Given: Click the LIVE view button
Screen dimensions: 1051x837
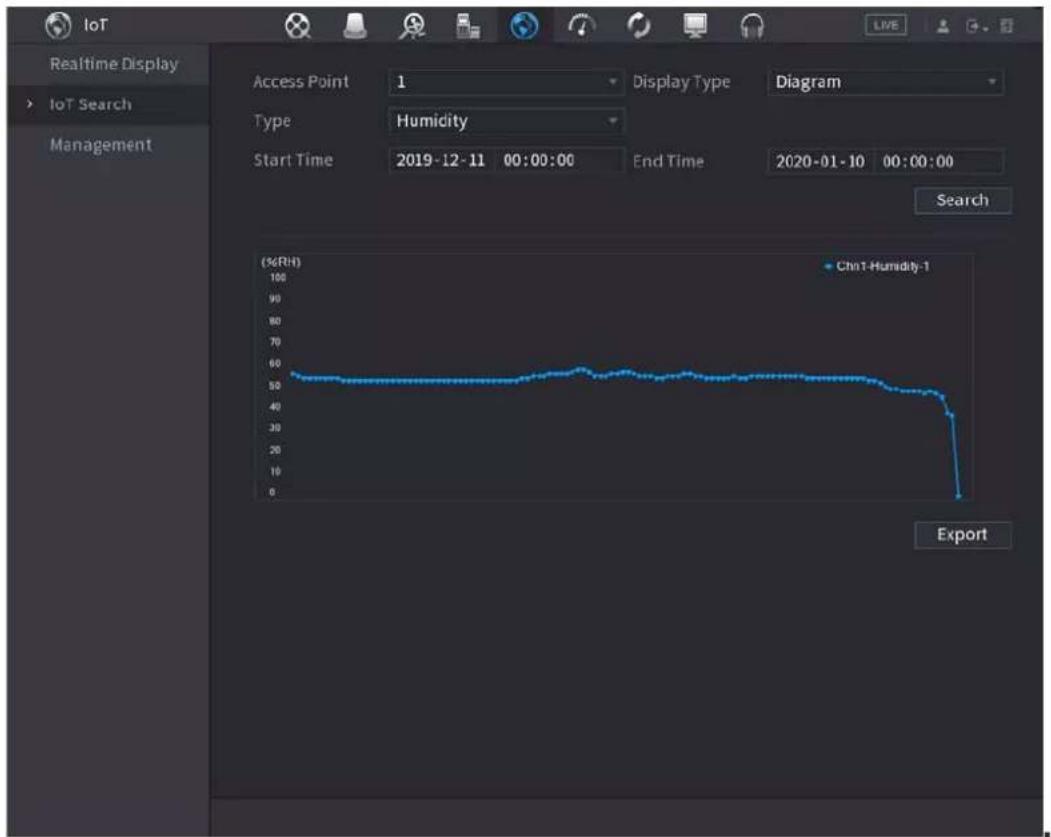Looking at the screenshot, I should (x=886, y=25).
